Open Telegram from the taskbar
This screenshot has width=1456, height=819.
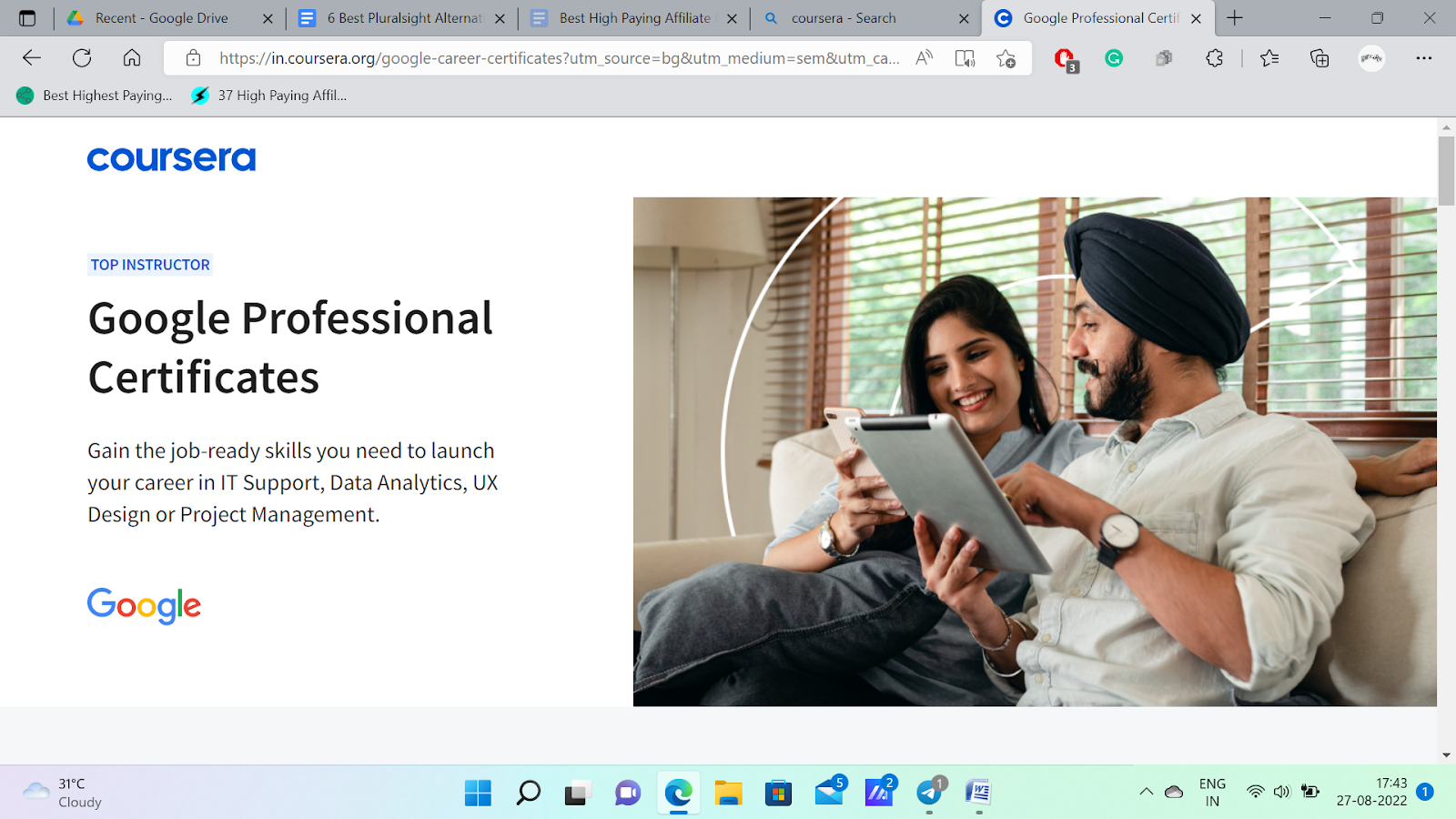coord(931,791)
